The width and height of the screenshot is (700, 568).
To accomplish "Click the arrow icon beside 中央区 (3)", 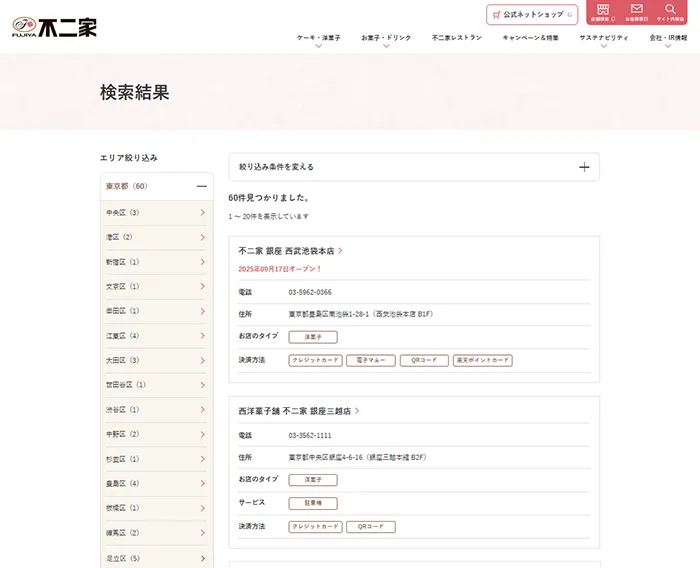I will (x=202, y=213).
